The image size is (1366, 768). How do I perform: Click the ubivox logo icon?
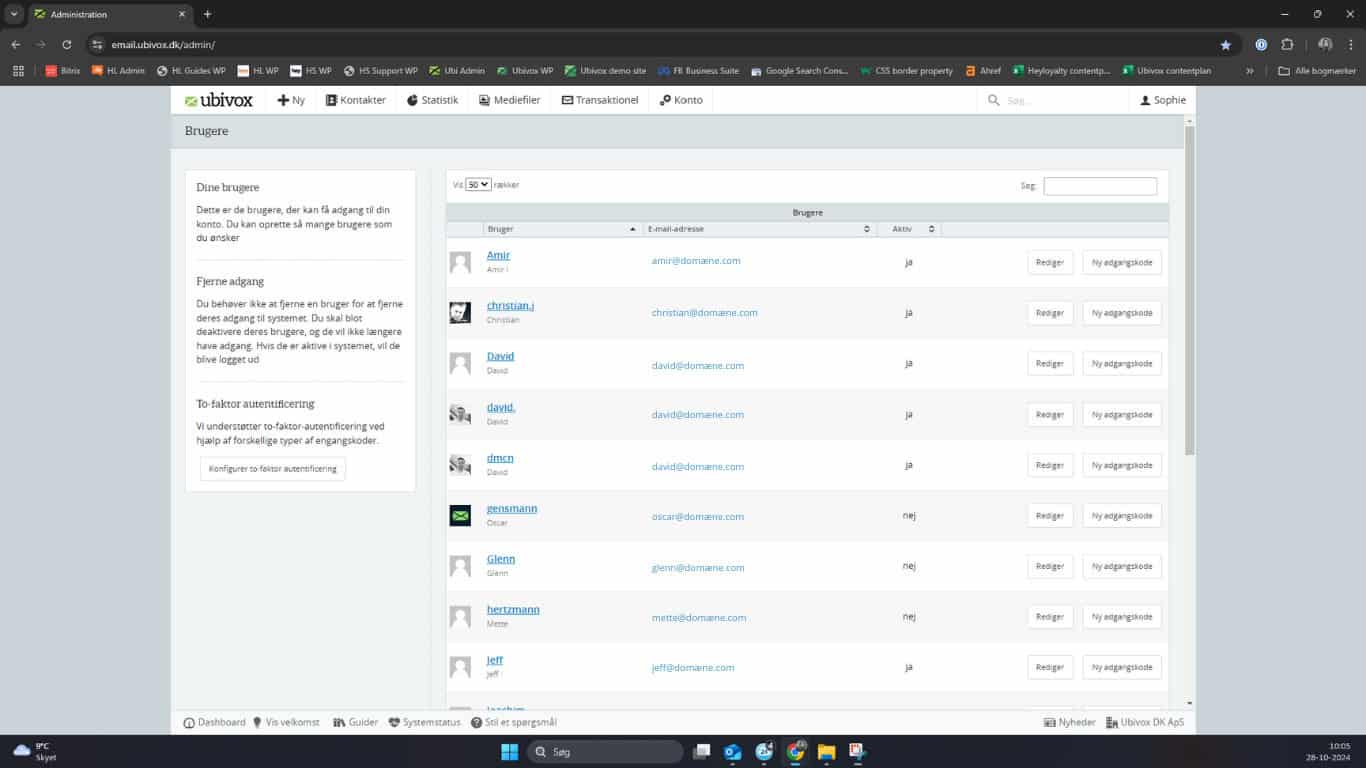click(x=191, y=101)
